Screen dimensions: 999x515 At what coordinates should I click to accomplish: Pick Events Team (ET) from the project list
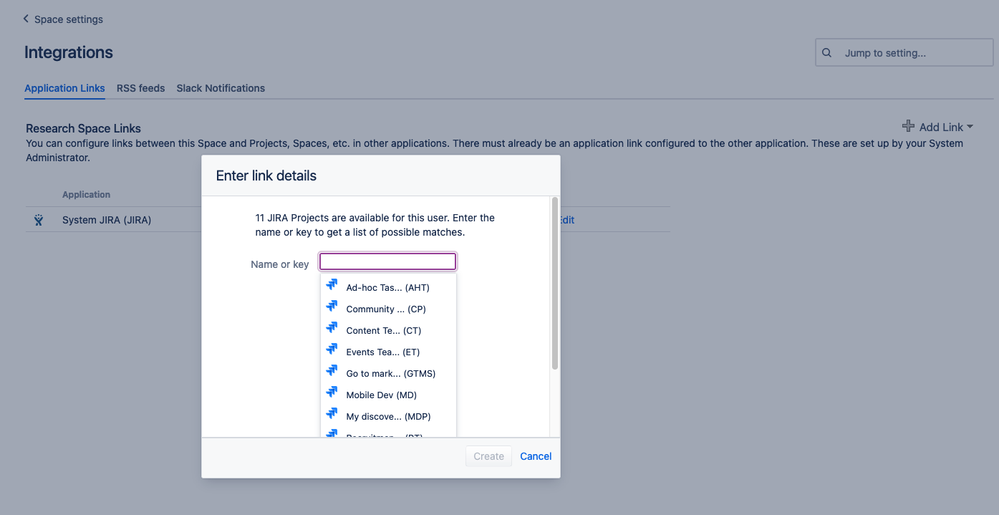coord(382,352)
